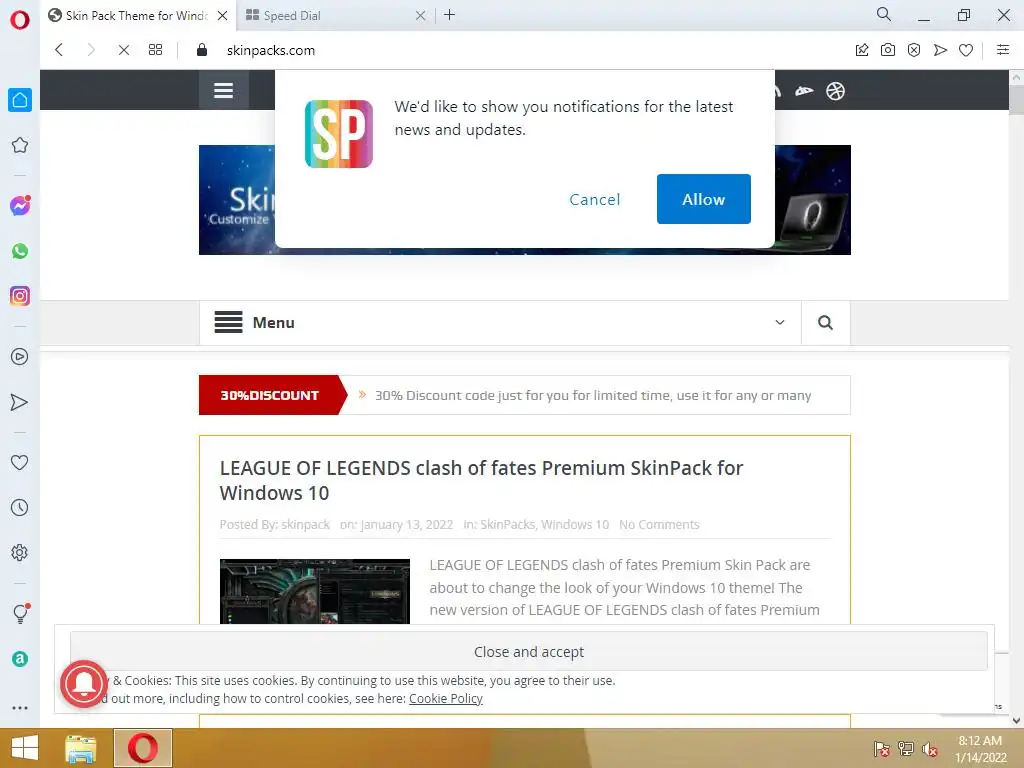Open LEAGUE OF LEGENDS SkinPack article title
Image resolution: width=1024 pixels, height=768 pixels.
pos(481,480)
